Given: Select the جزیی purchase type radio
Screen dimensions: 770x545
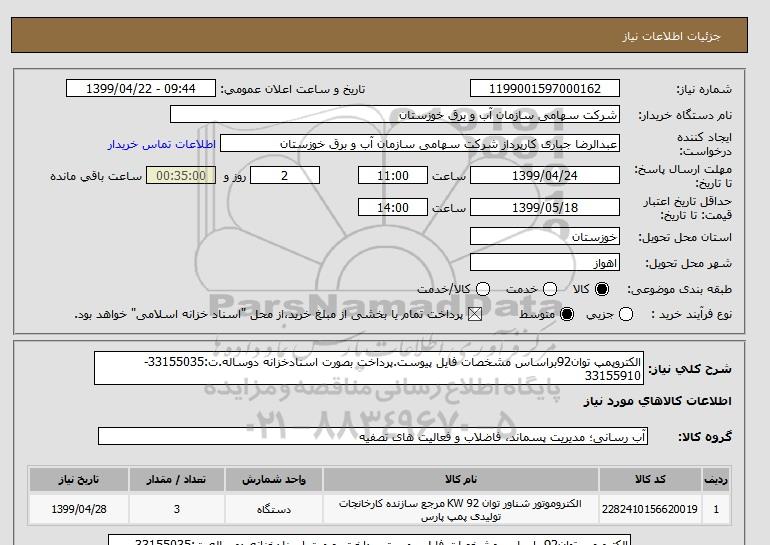Looking at the screenshot, I should tap(626, 314).
